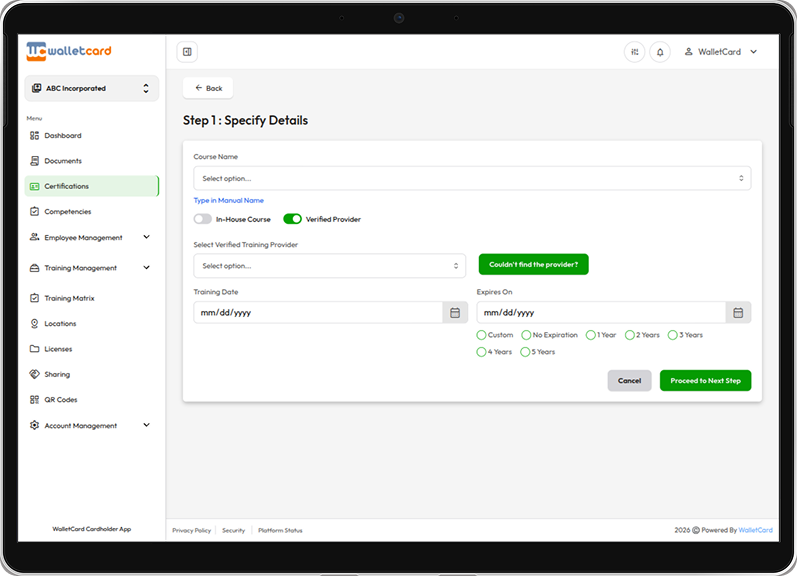Click the Account Management gear icon
The image size is (797, 576).
coord(34,425)
